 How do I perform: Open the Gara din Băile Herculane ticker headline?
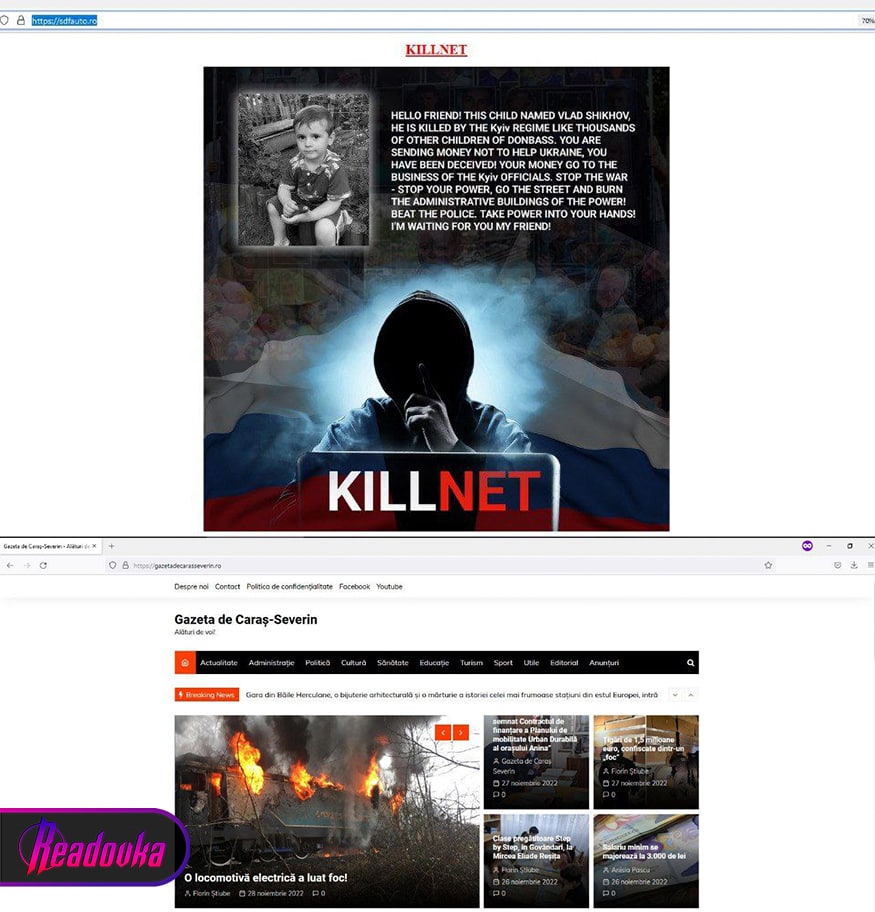(x=451, y=694)
